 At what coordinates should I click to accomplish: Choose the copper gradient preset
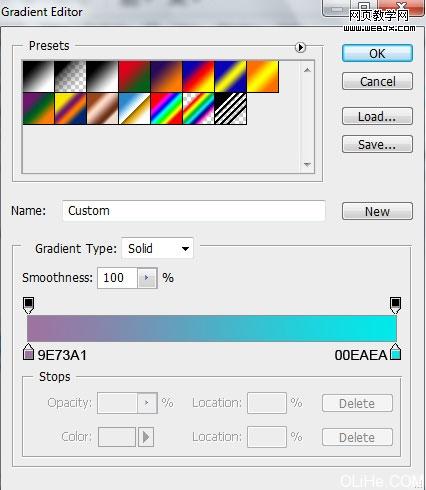[102, 108]
